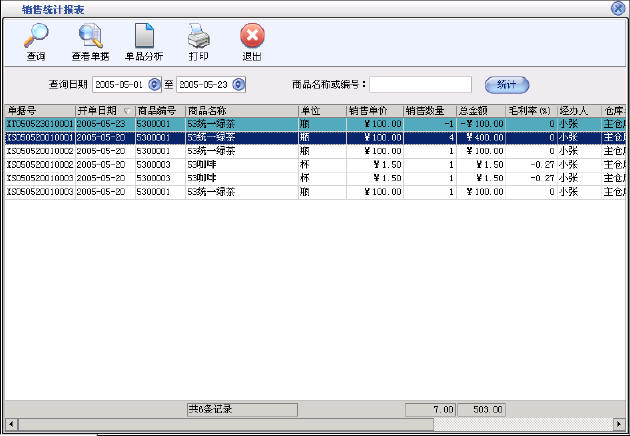Click the 总金额 column header
Viewport: 630px width, 436px height.
point(480,110)
